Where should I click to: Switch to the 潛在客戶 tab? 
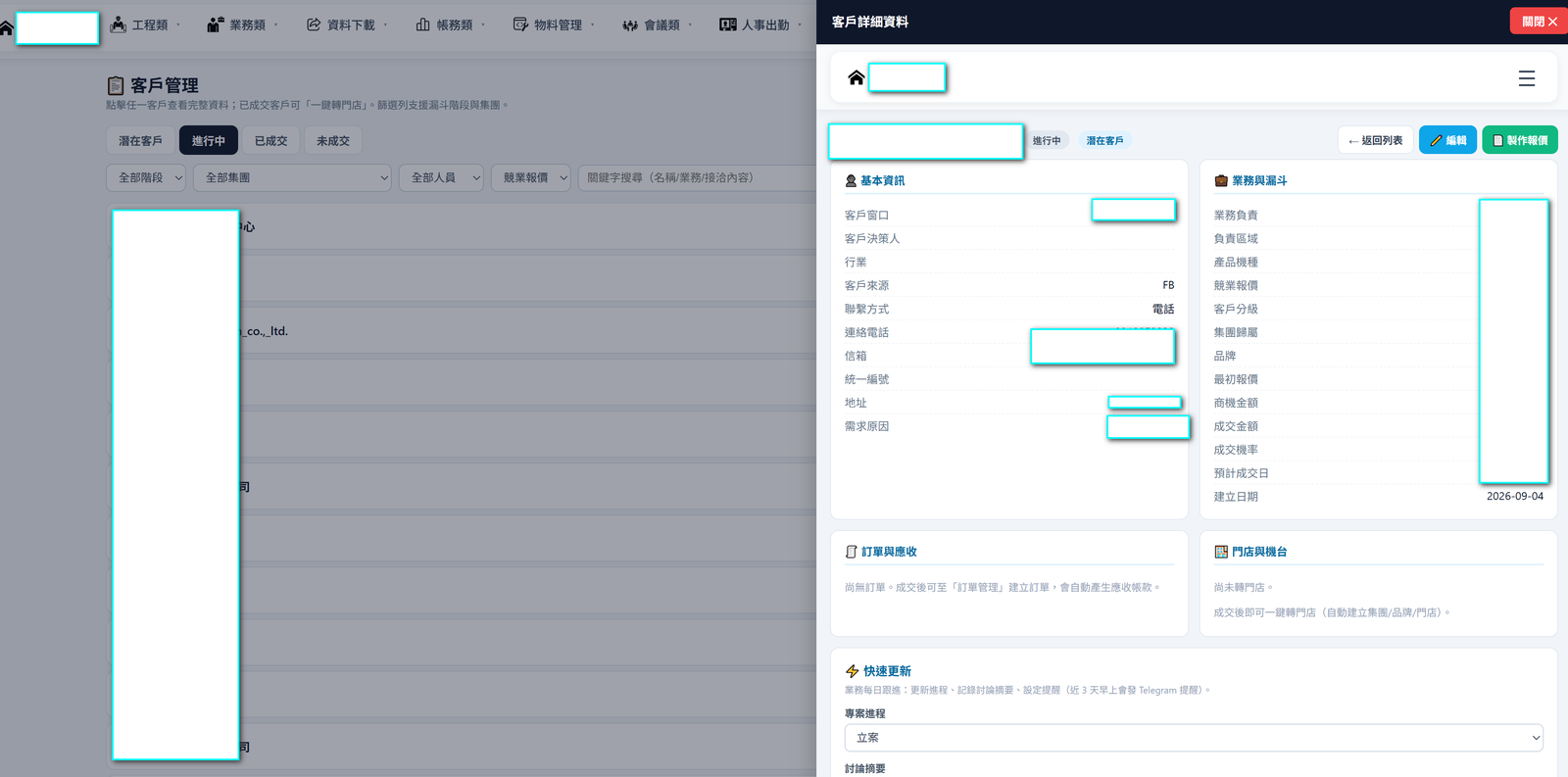[140, 141]
